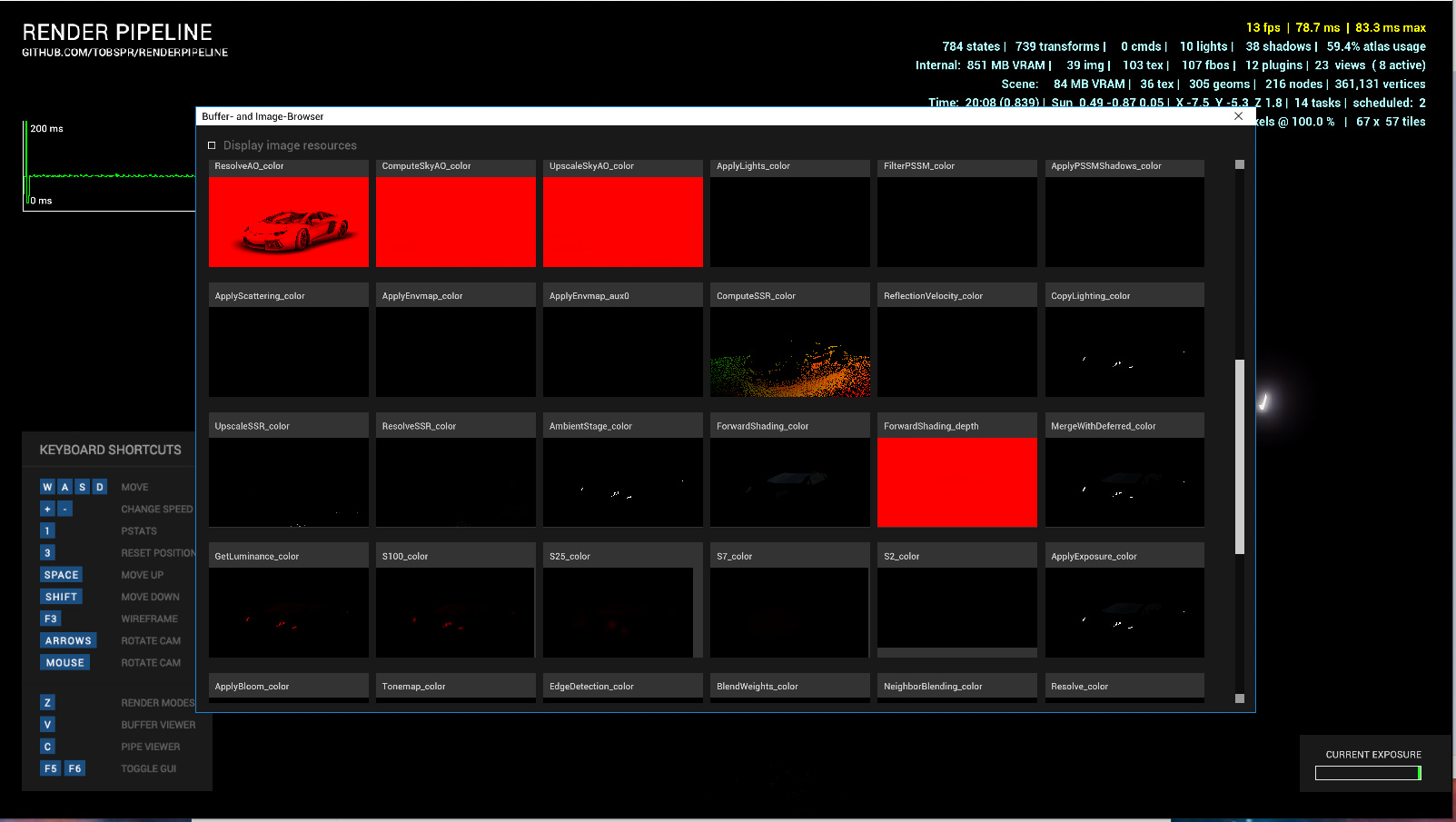Click the scrollbar down arrow in browser

tap(1240, 698)
